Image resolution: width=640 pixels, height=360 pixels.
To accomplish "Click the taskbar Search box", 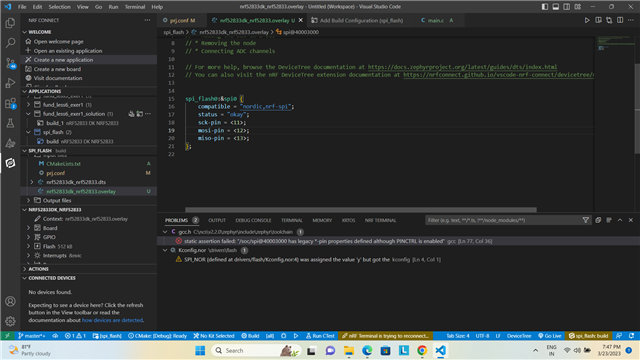I will tap(256, 350).
